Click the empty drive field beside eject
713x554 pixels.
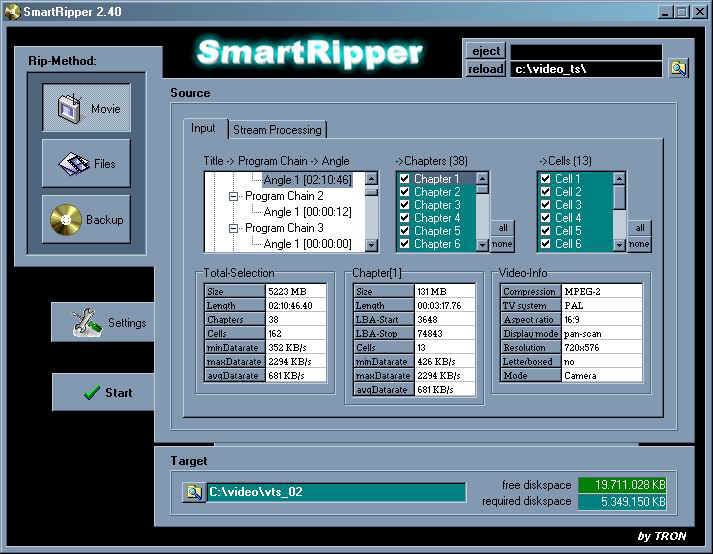click(x=586, y=51)
